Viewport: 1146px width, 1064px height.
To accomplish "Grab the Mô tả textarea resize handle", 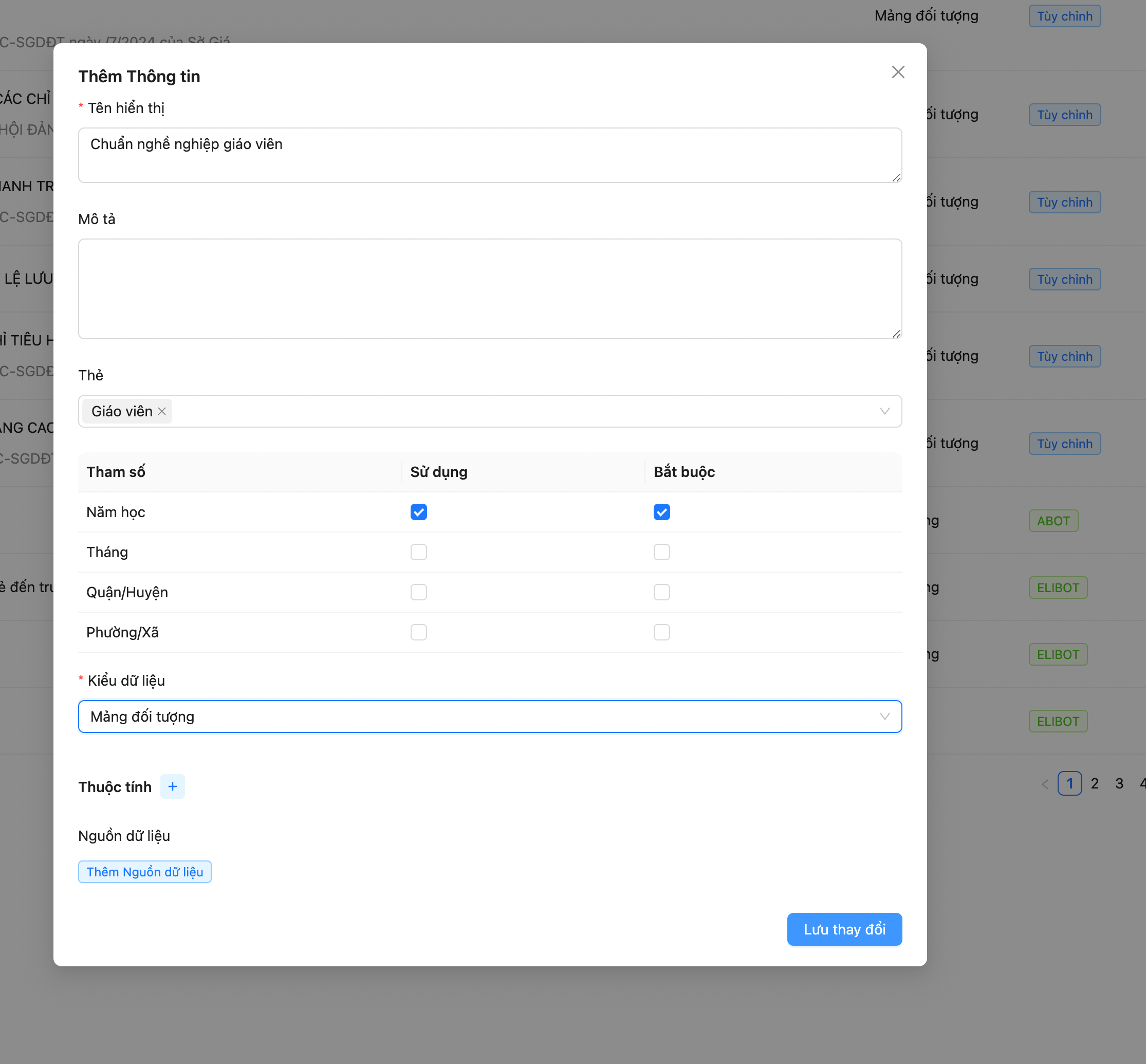I will coord(896,334).
